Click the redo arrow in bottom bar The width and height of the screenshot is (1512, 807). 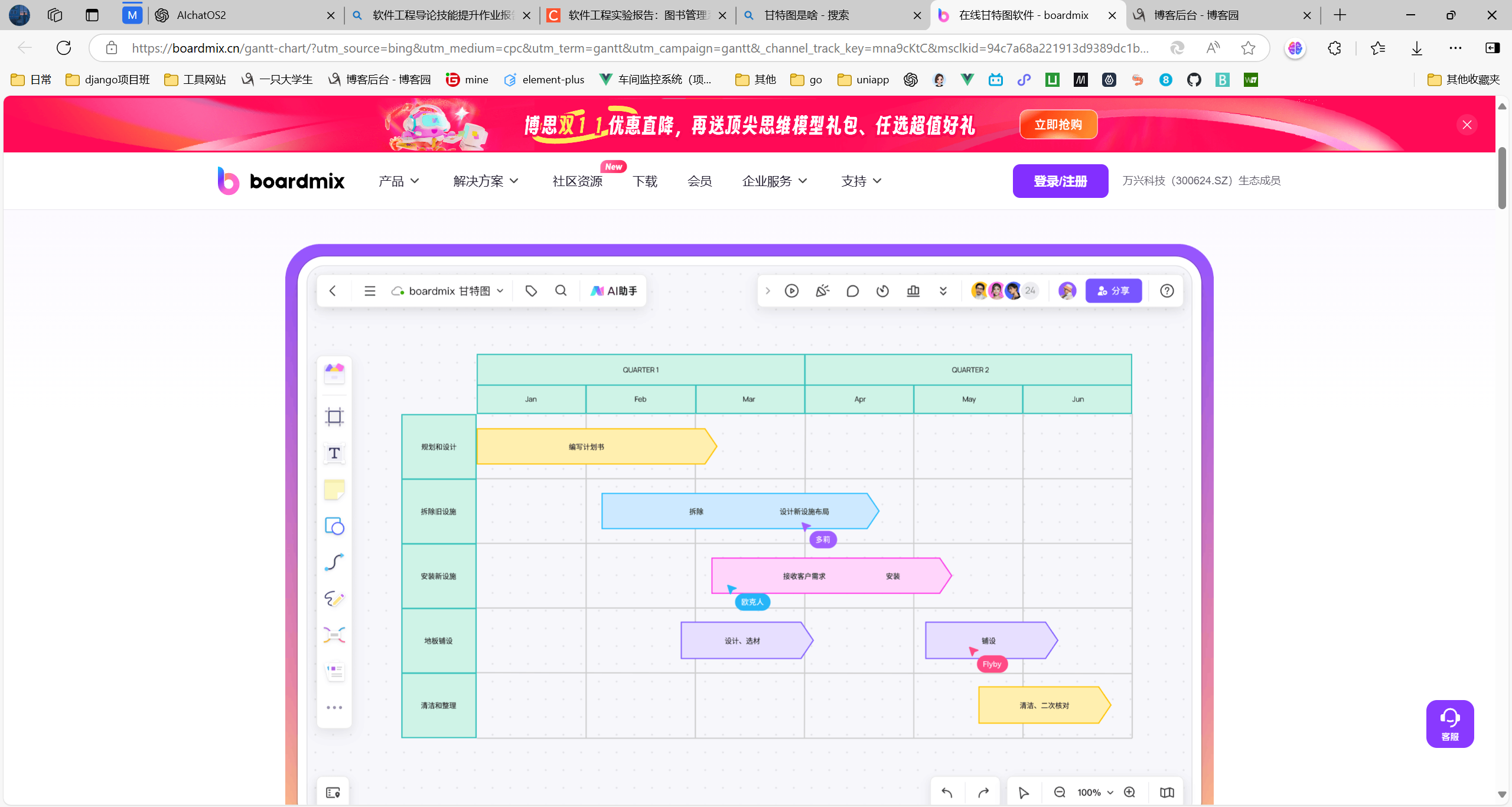tap(983, 792)
